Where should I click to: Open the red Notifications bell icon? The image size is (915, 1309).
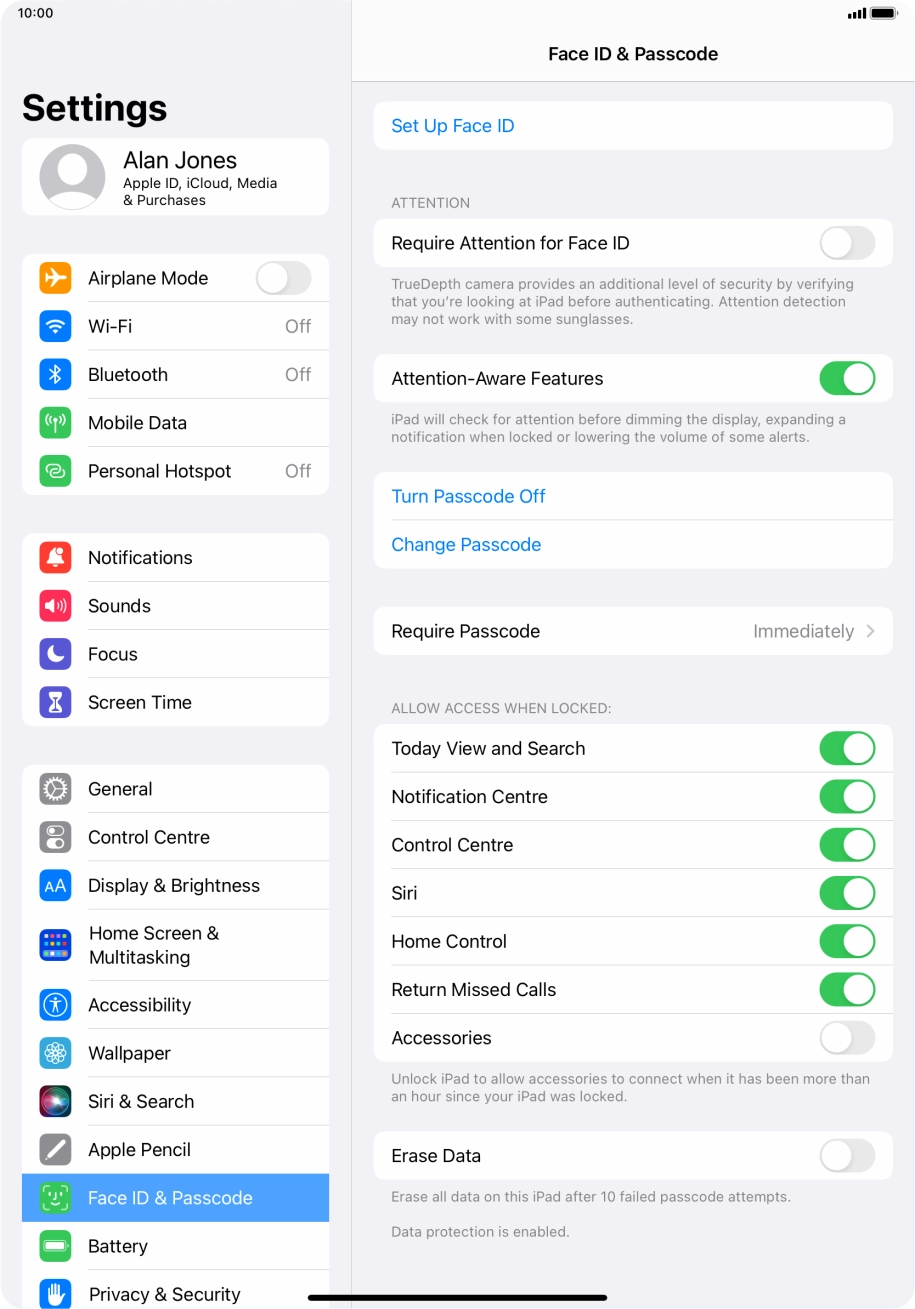(55, 558)
